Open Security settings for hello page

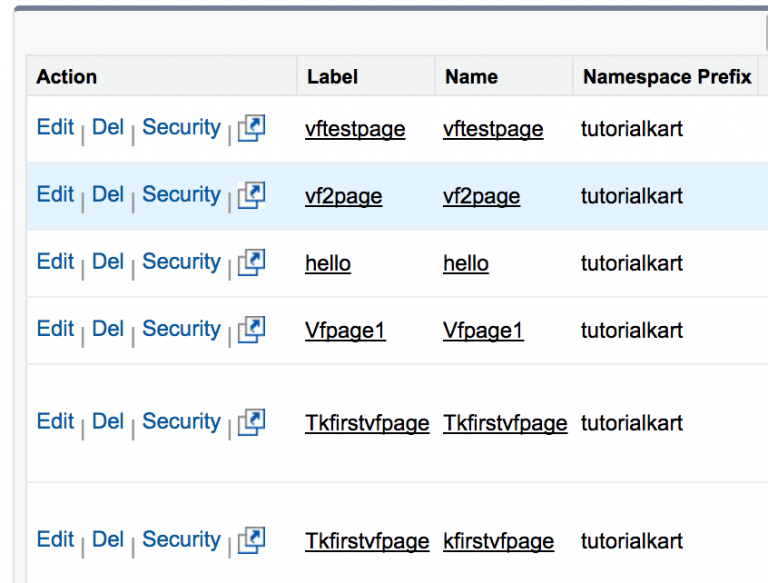(181, 262)
